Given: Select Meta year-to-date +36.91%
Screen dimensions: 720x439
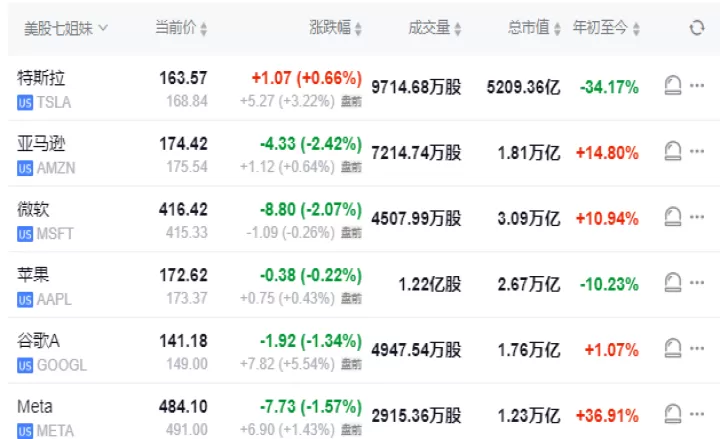Looking at the screenshot, I should (x=607, y=415).
